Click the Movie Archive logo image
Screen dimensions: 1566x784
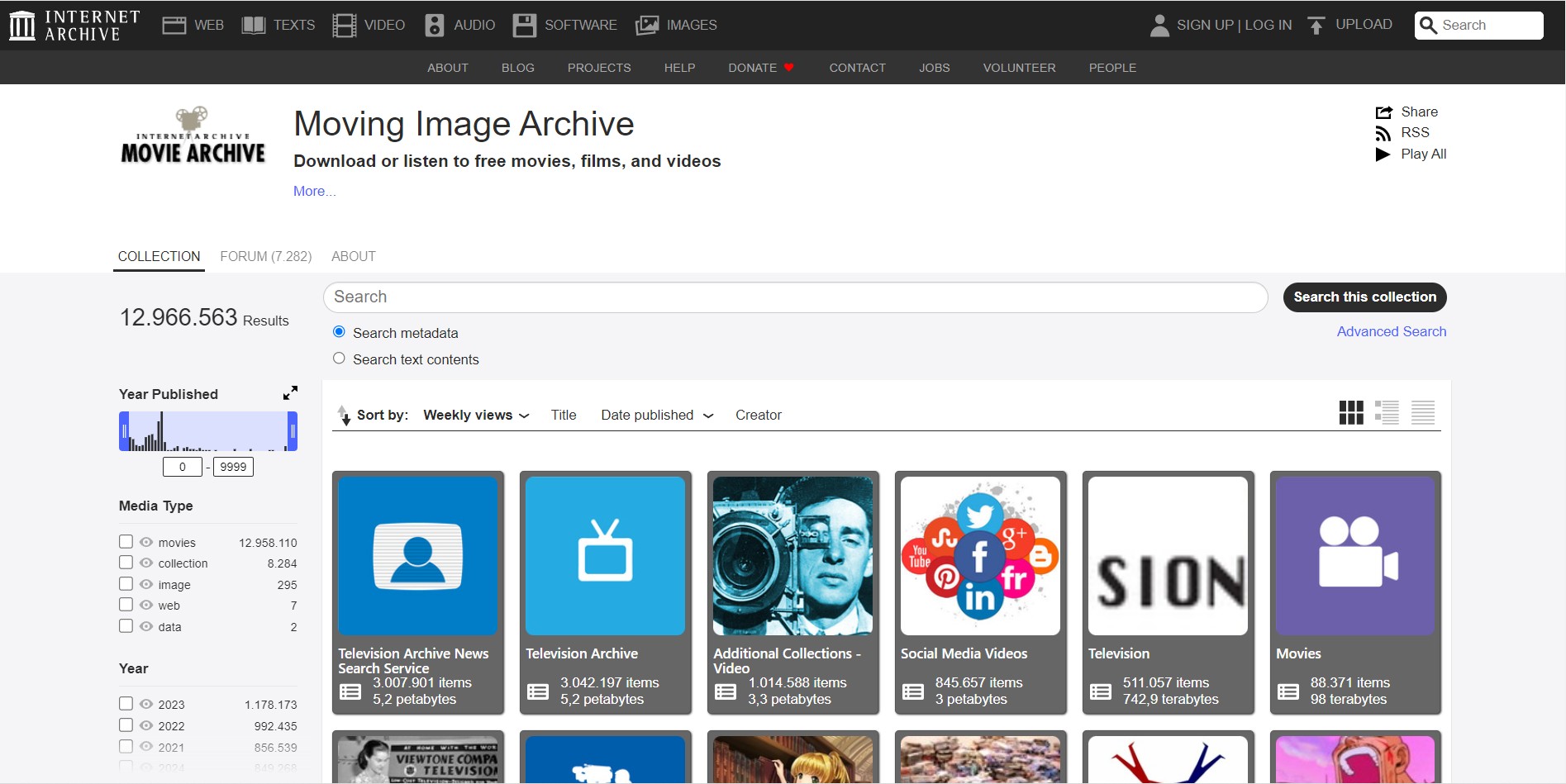pyautogui.click(x=193, y=135)
